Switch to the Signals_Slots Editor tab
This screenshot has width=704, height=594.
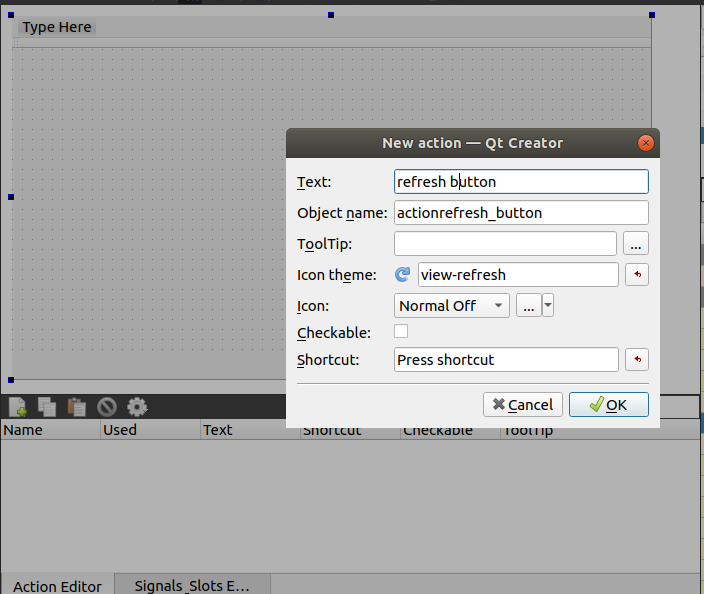[192, 585]
